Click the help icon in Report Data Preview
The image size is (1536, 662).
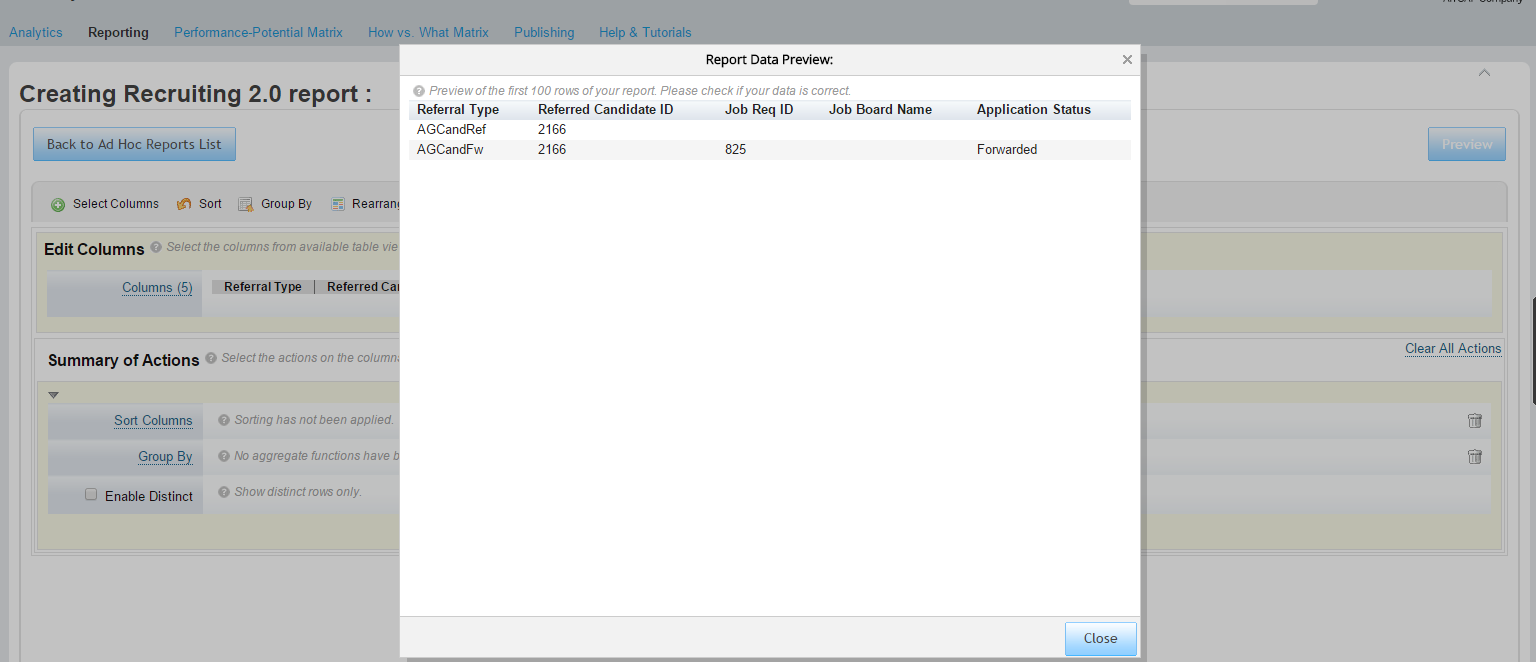tap(419, 91)
